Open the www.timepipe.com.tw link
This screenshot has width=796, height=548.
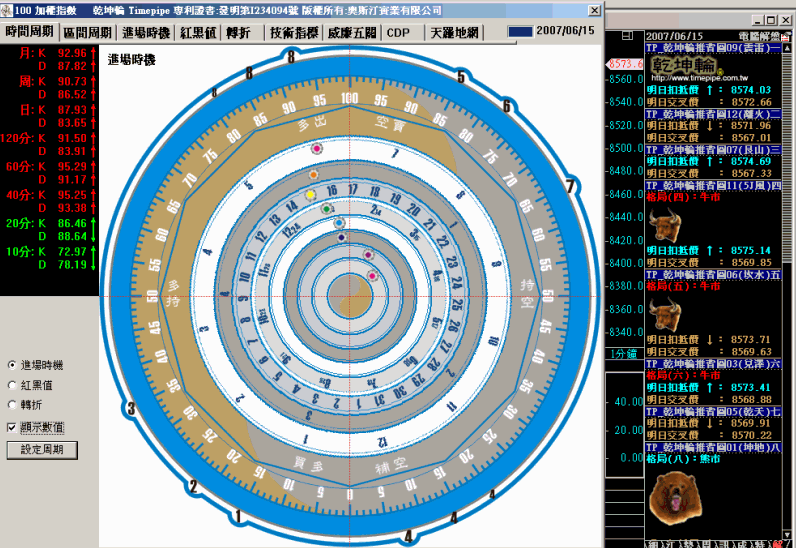tap(700, 78)
